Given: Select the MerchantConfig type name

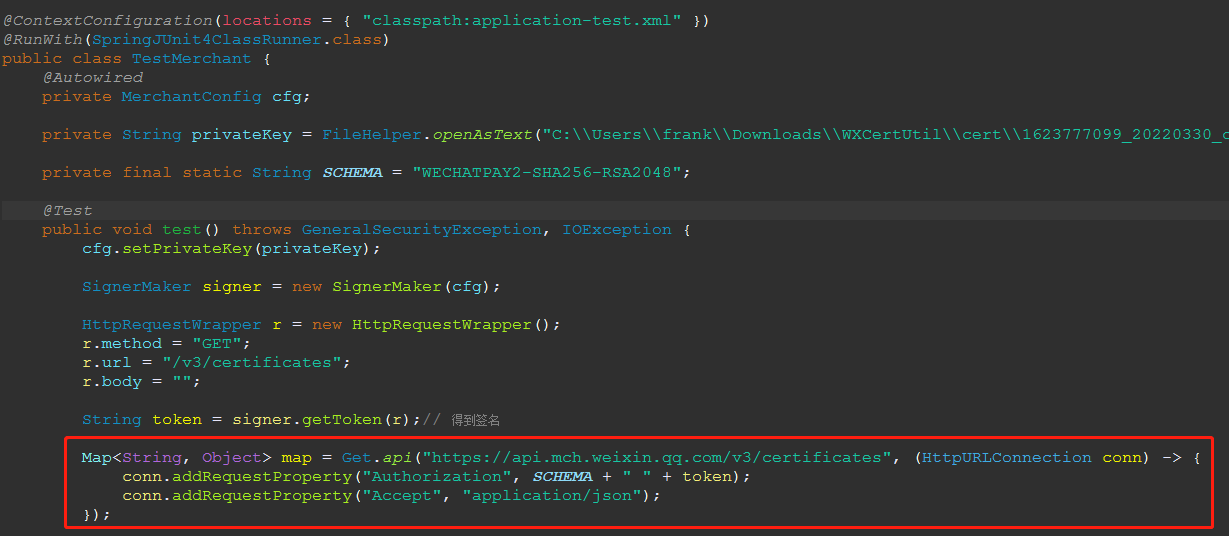Looking at the screenshot, I should 192,97.
